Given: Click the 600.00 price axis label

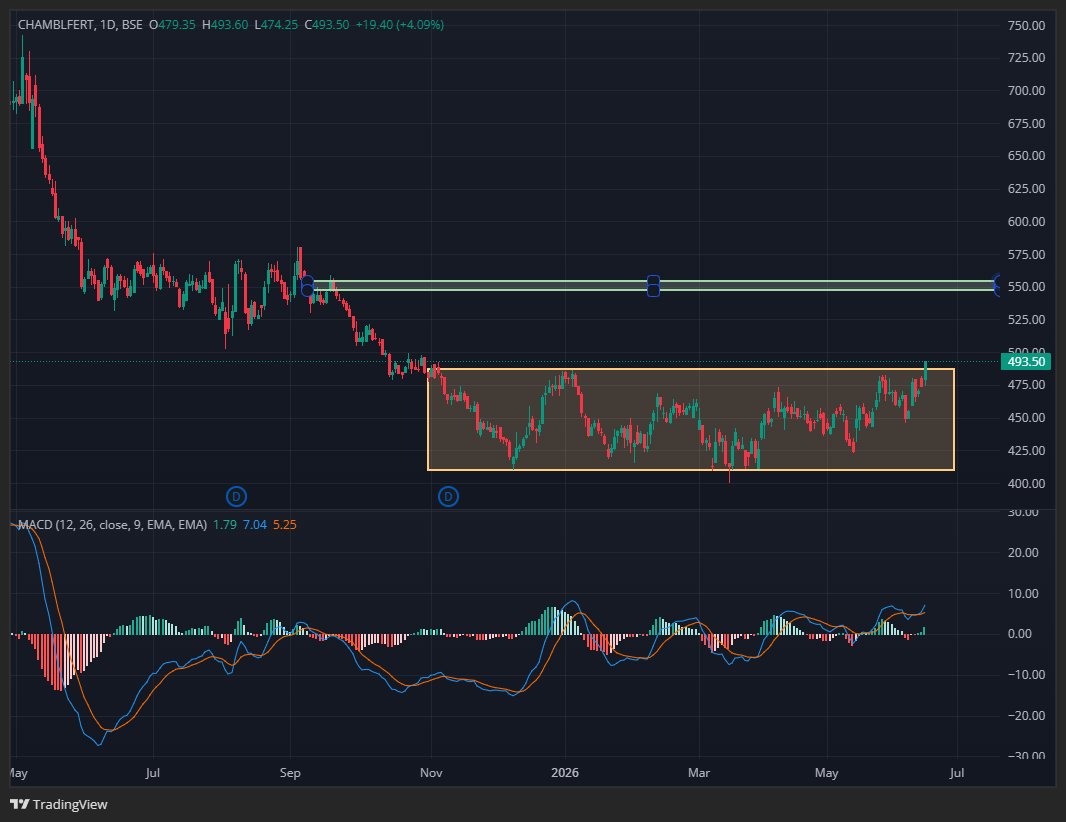Looking at the screenshot, I should (1026, 221).
